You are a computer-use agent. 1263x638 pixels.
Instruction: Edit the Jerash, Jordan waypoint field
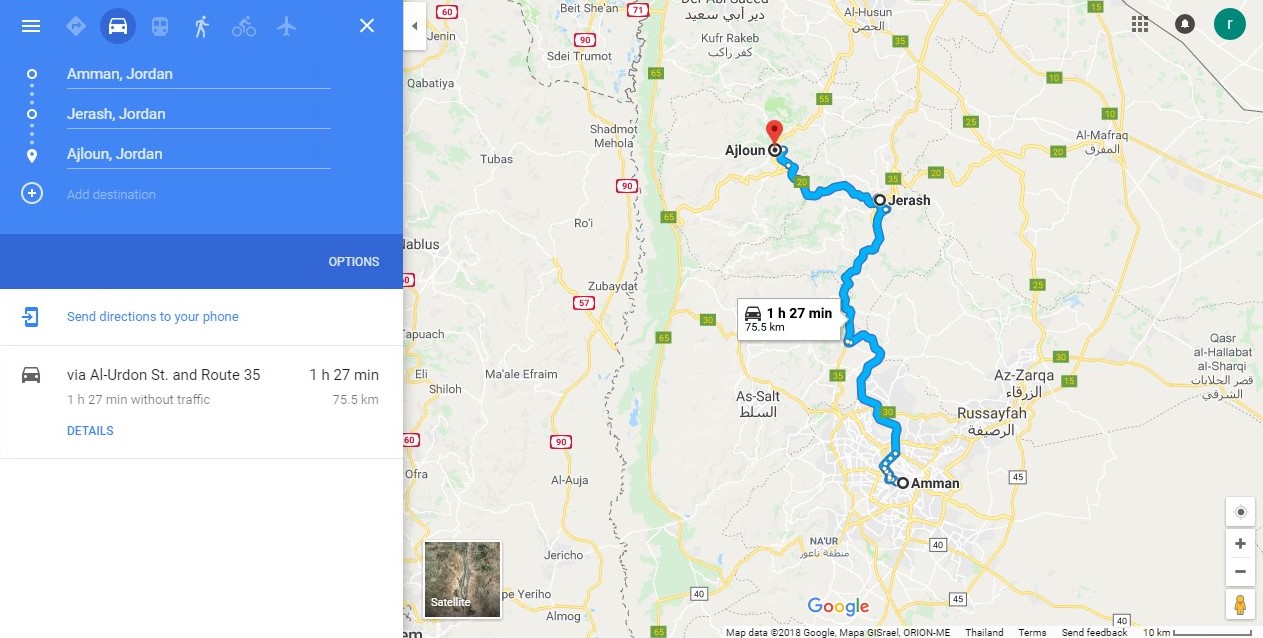(x=198, y=114)
